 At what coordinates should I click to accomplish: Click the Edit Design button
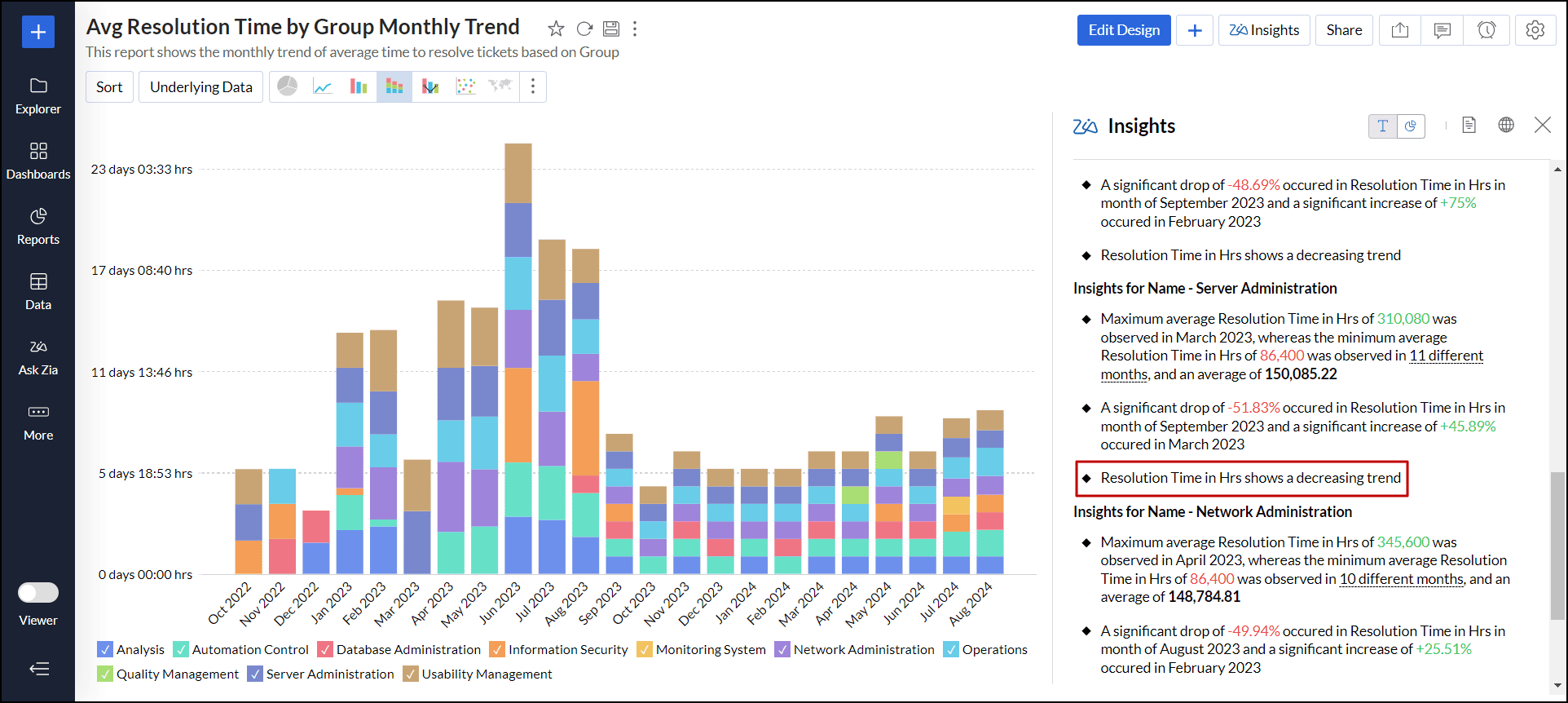point(1123,30)
